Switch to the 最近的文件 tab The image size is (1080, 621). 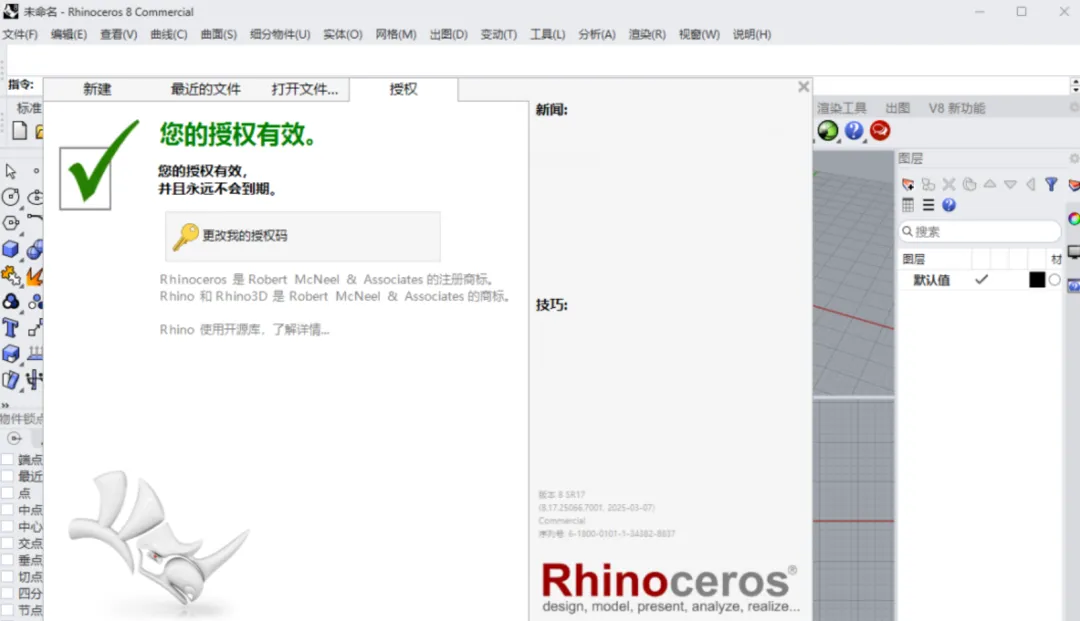click(x=205, y=90)
